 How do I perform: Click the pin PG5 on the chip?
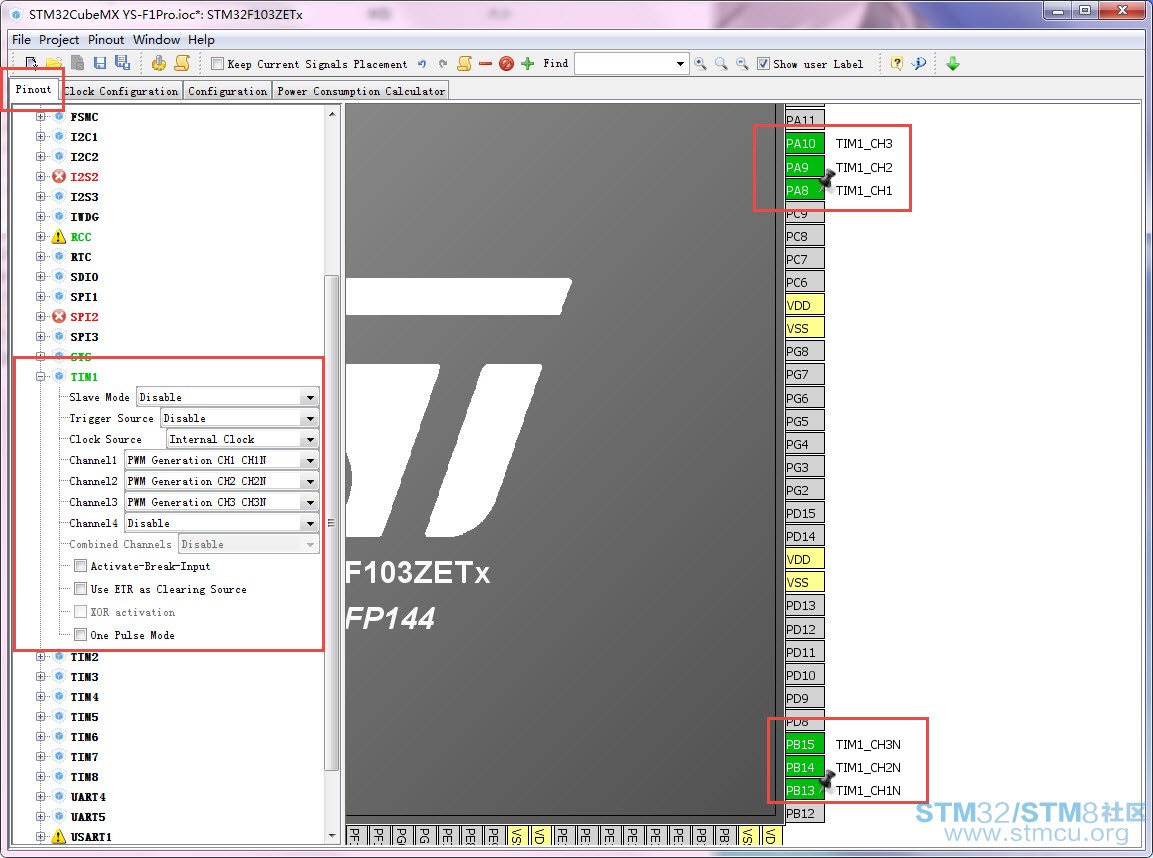coord(804,421)
